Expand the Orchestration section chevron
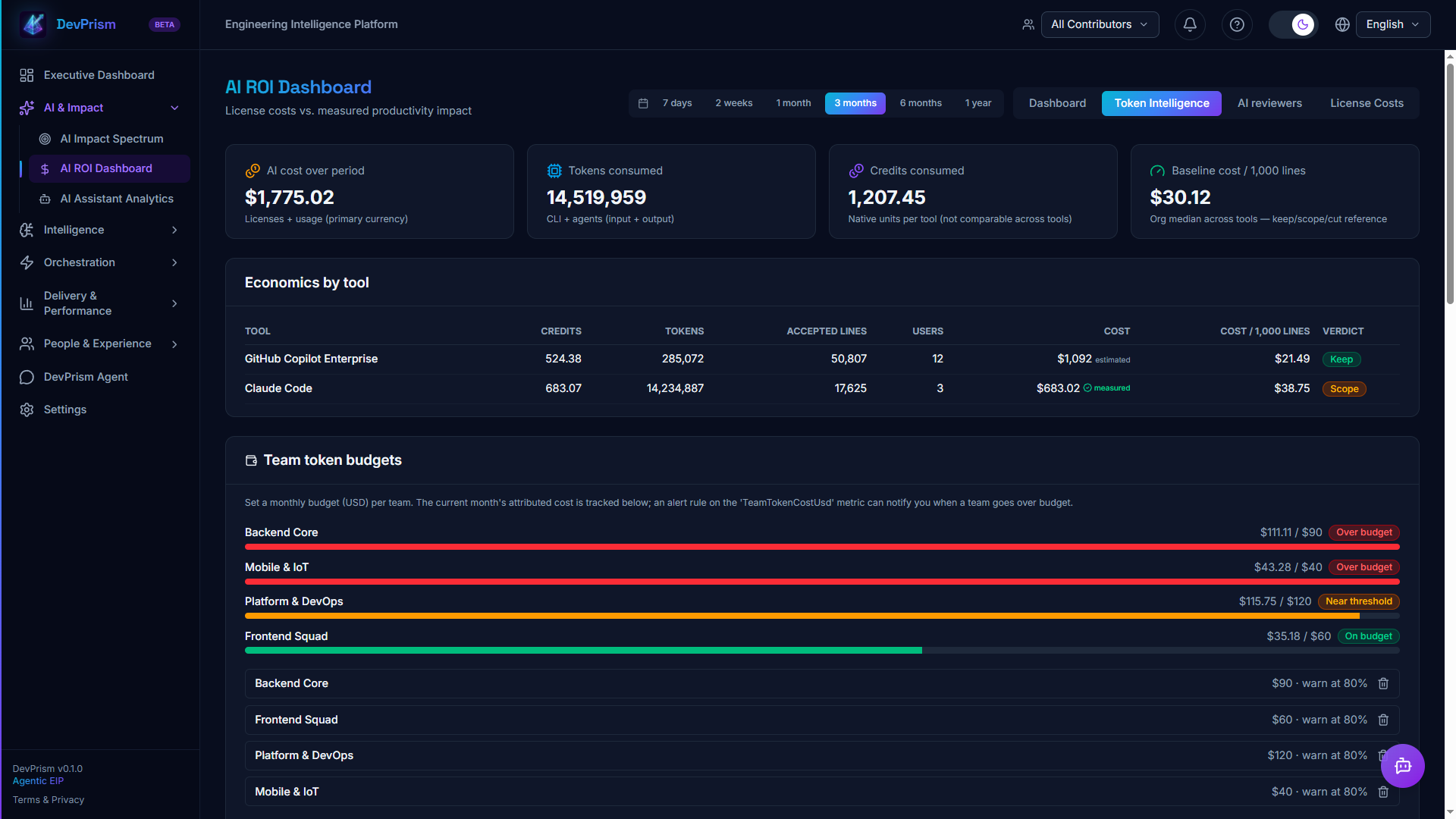 point(174,262)
